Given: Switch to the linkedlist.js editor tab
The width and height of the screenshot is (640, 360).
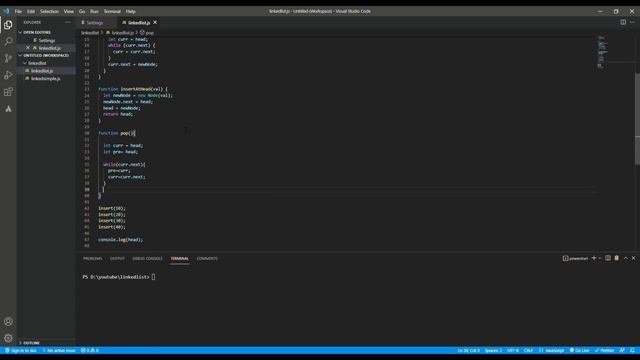Looking at the screenshot, I should click(x=138, y=22).
